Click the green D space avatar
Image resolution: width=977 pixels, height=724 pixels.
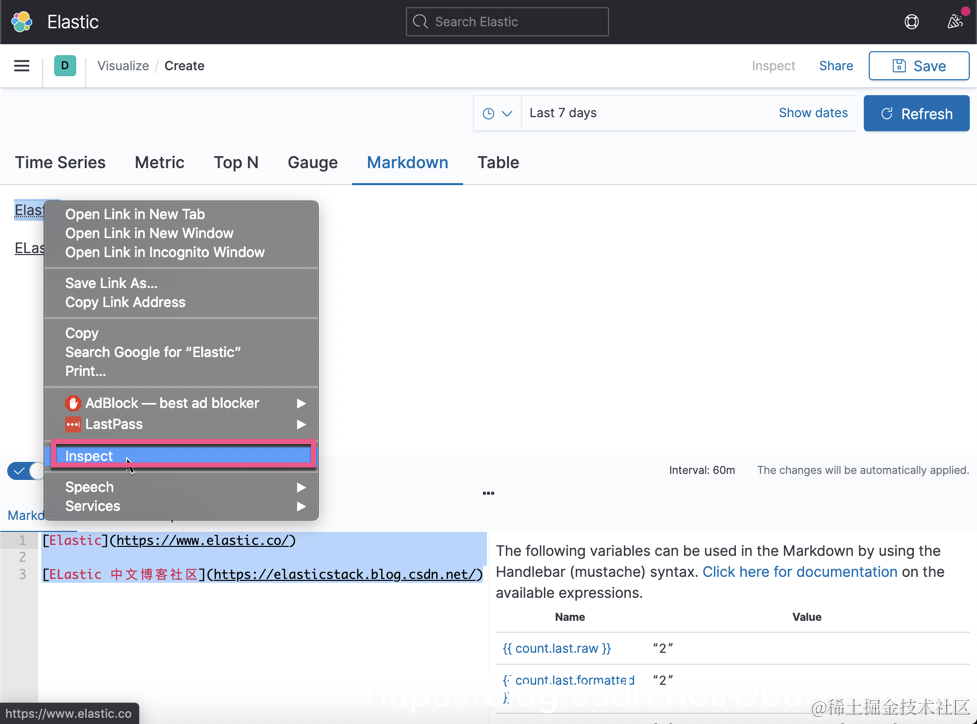pyautogui.click(x=65, y=65)
